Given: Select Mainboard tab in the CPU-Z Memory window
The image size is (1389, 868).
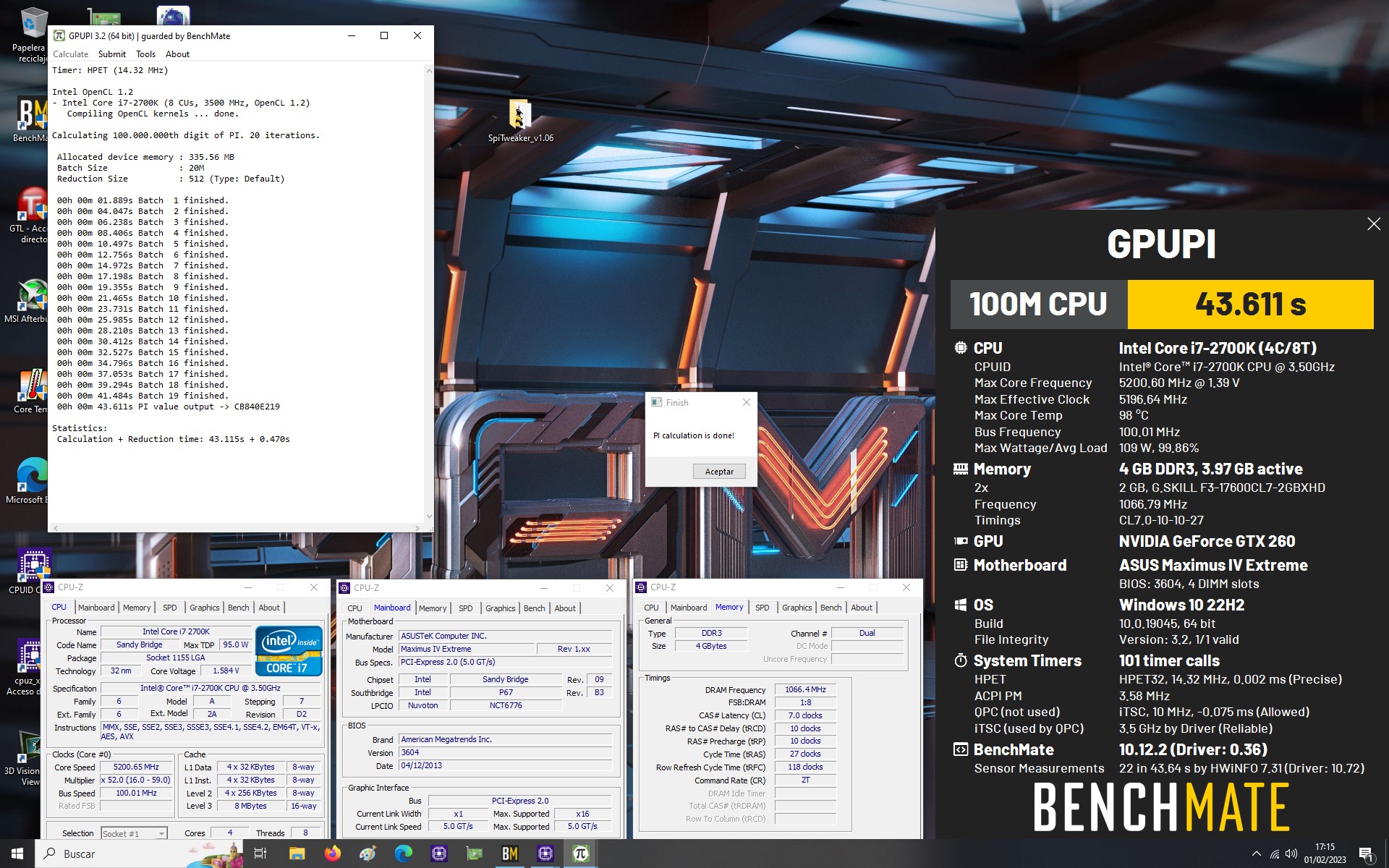Looking at the screenshot, I should click(x=689, y=608).
